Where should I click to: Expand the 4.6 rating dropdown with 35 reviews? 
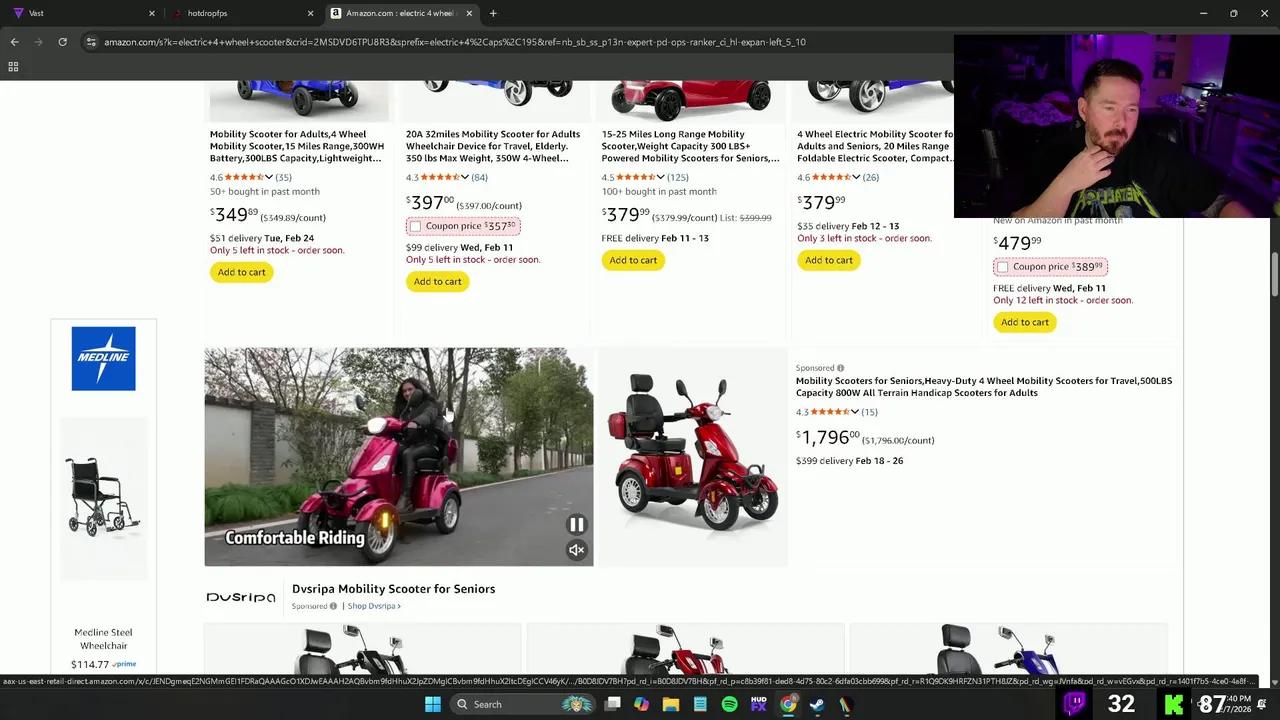point(268,177)
